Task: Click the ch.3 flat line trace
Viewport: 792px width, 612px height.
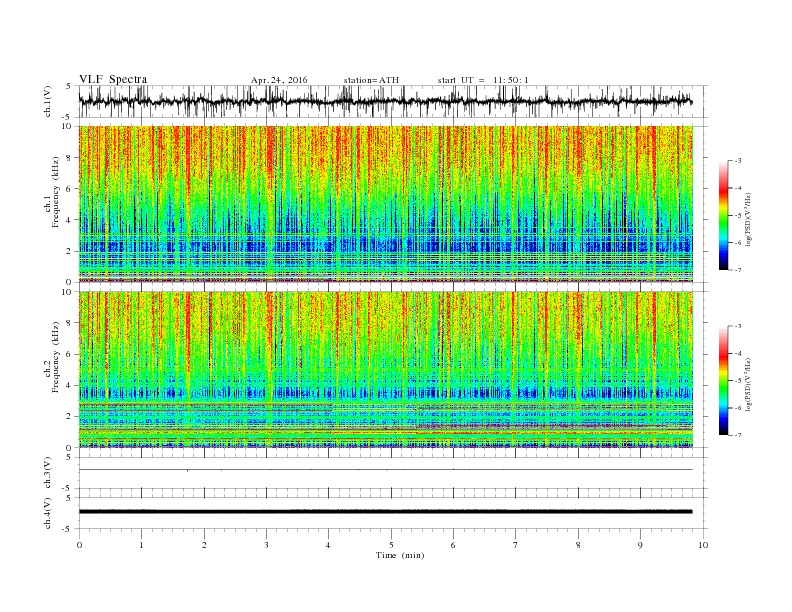Action: (386, 470)
